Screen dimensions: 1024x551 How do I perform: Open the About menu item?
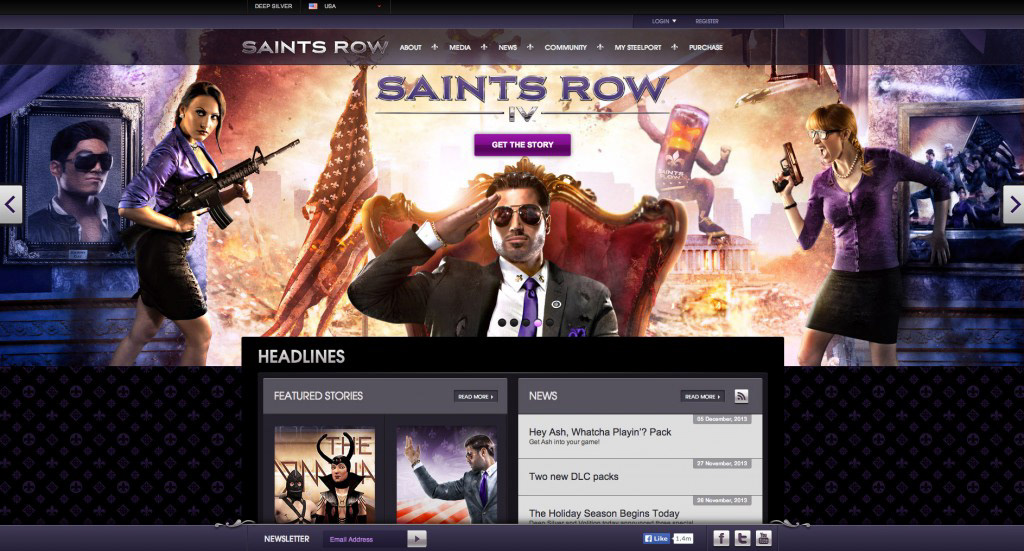(411, 48)
